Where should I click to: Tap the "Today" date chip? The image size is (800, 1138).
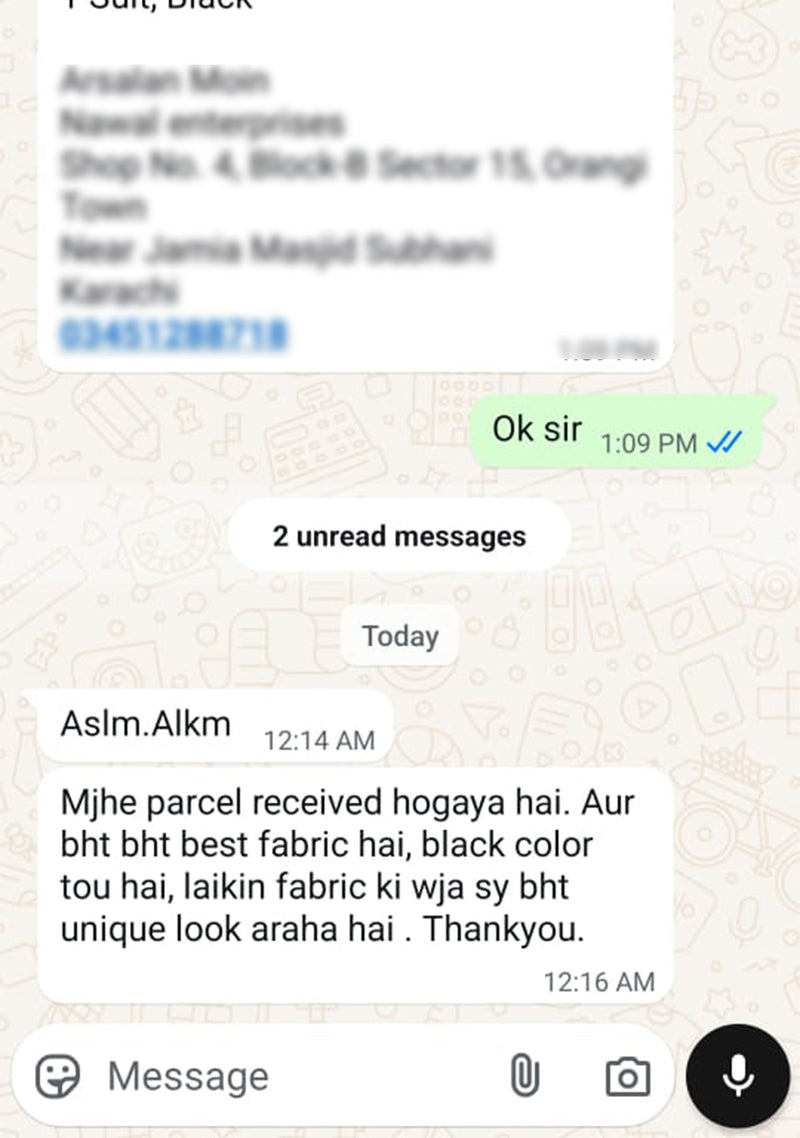(x=400, y=636)
